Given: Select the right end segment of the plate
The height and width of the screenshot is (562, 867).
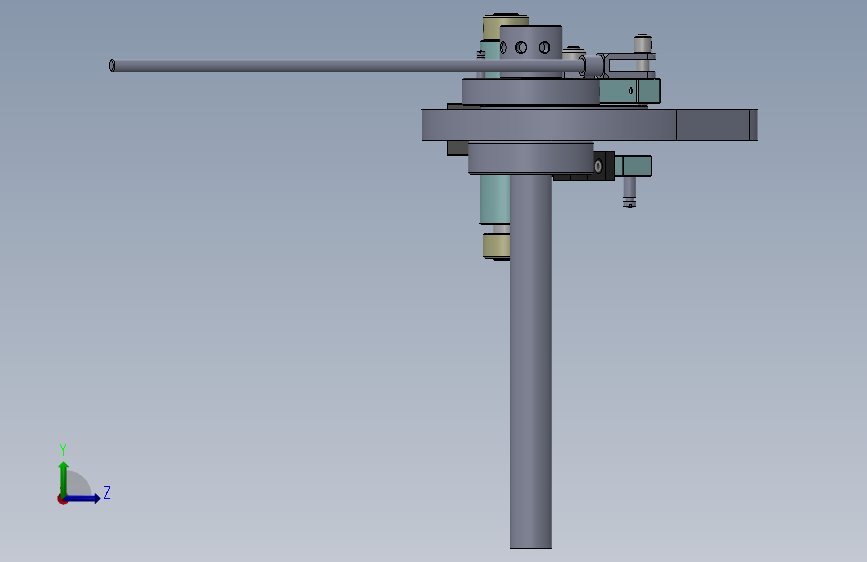Looking at the screenshot, I should [x=717, y=124].
